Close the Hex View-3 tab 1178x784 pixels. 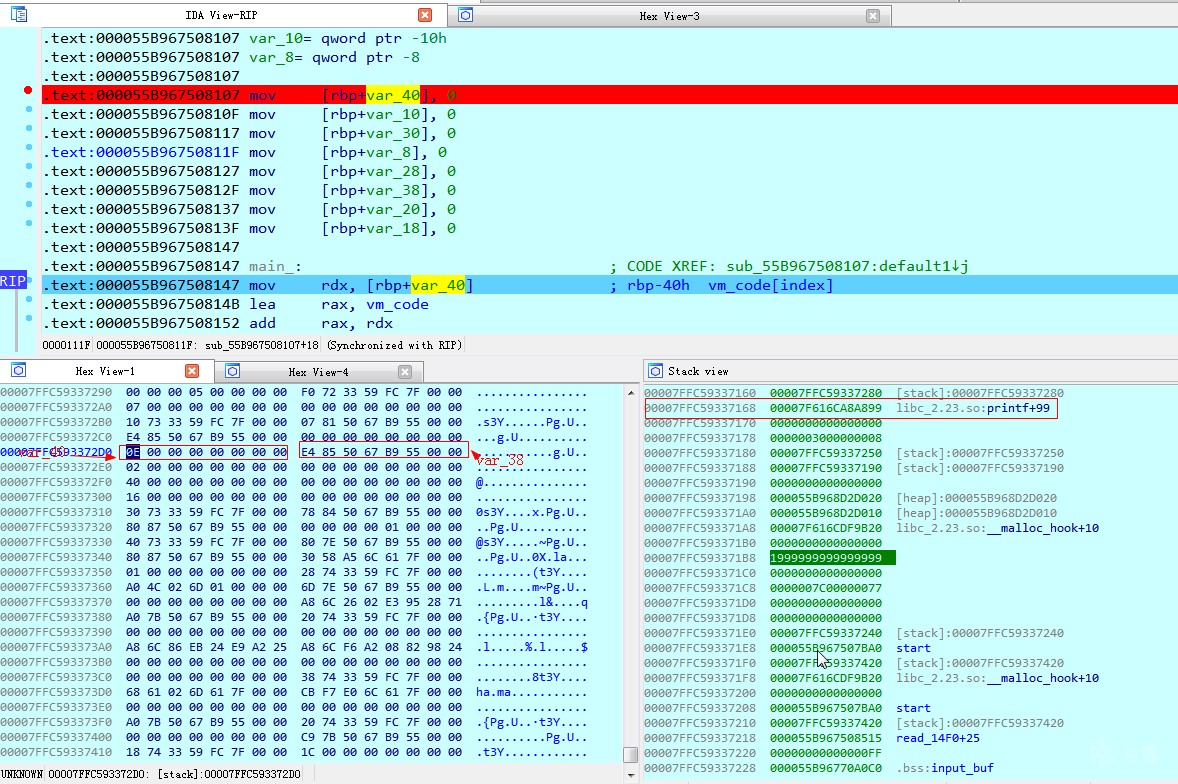(x=872, y=16)
